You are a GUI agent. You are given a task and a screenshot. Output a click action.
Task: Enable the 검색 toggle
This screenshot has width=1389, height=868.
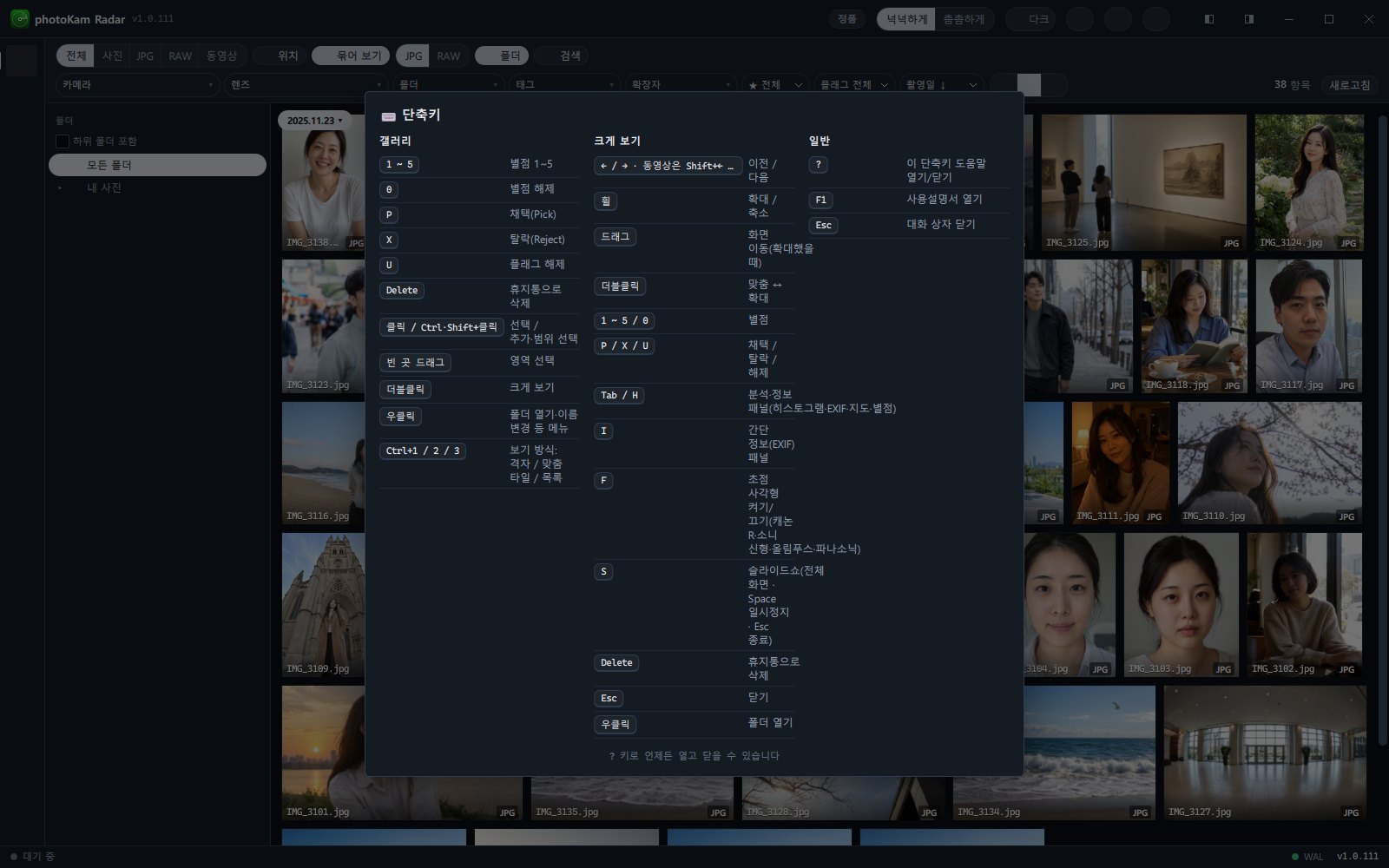pyautogui.click(x=562, y=56)
